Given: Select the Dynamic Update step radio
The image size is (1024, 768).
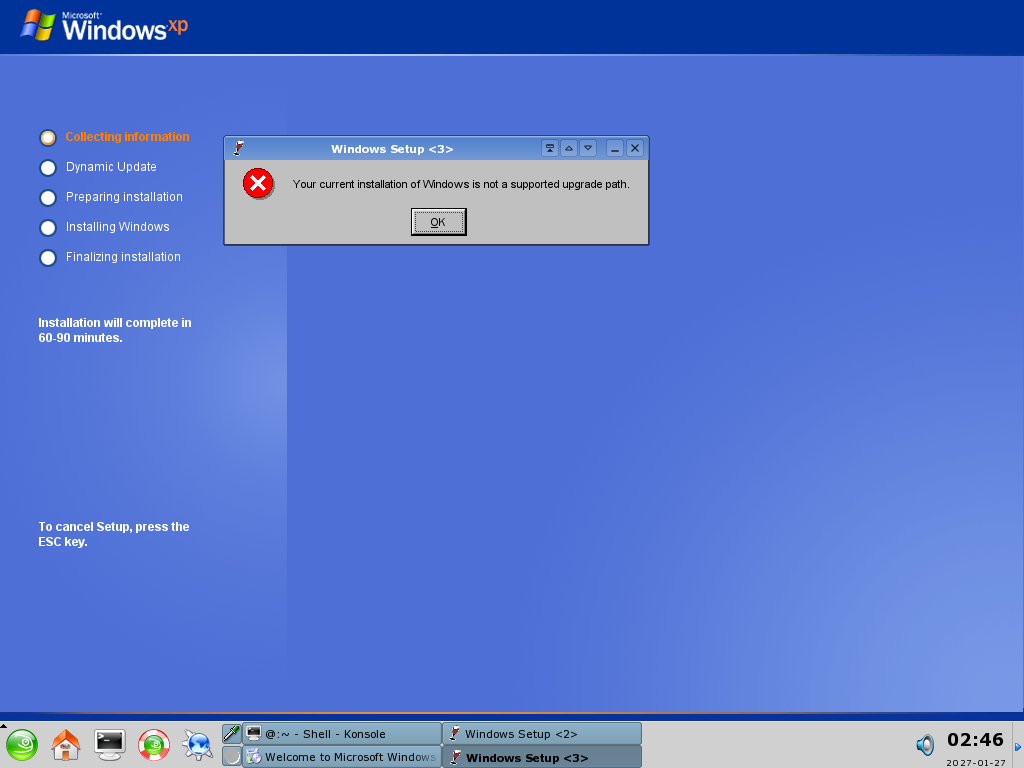Looking at the screenshot, I should 48,168.
